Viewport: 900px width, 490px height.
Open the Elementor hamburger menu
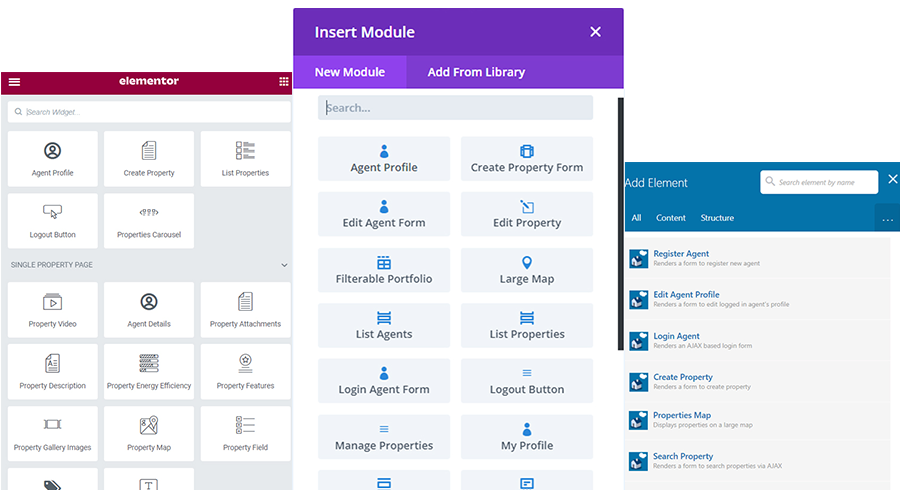point(14,82)
